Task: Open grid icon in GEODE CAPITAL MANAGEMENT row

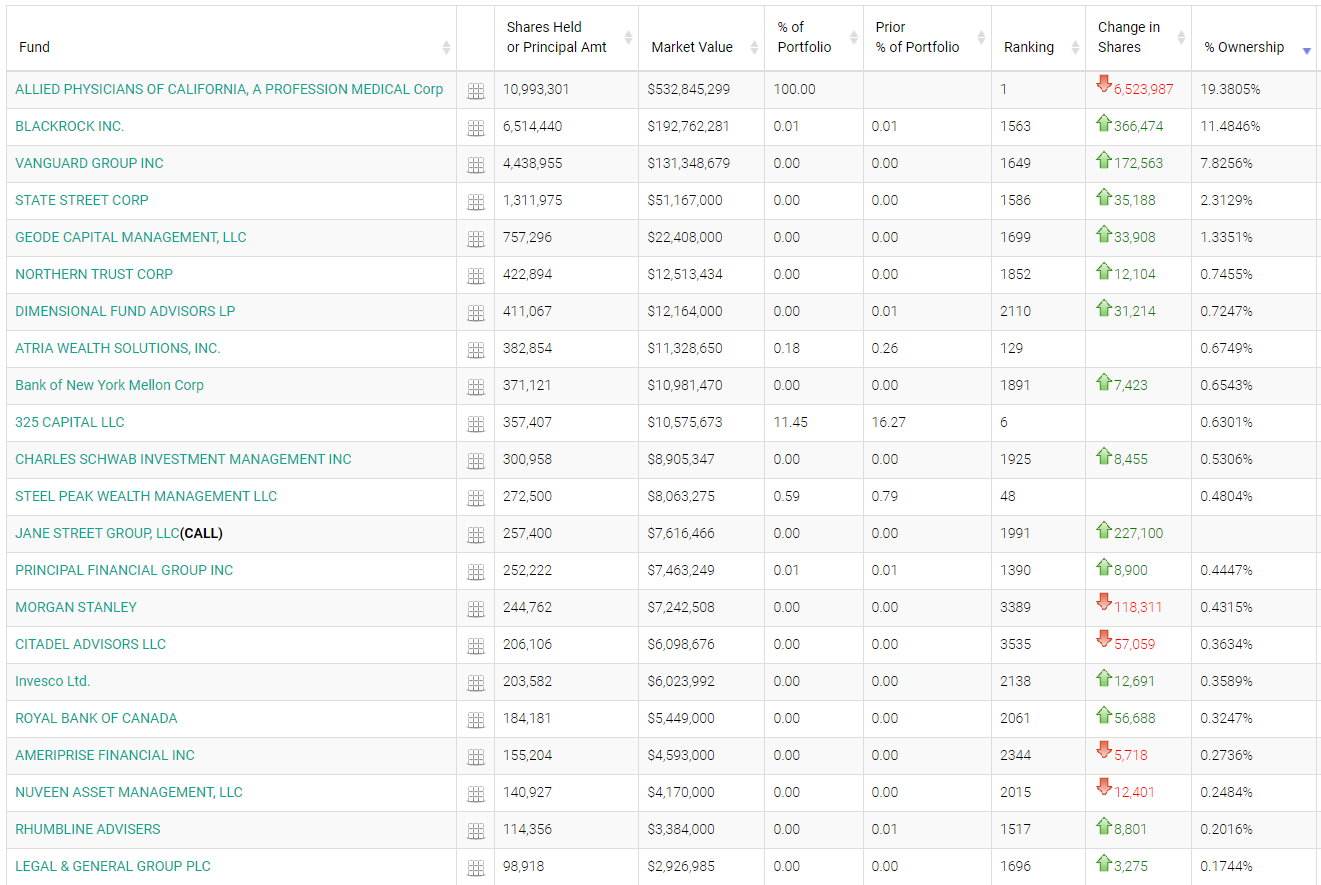Action: tap(476, 239)
